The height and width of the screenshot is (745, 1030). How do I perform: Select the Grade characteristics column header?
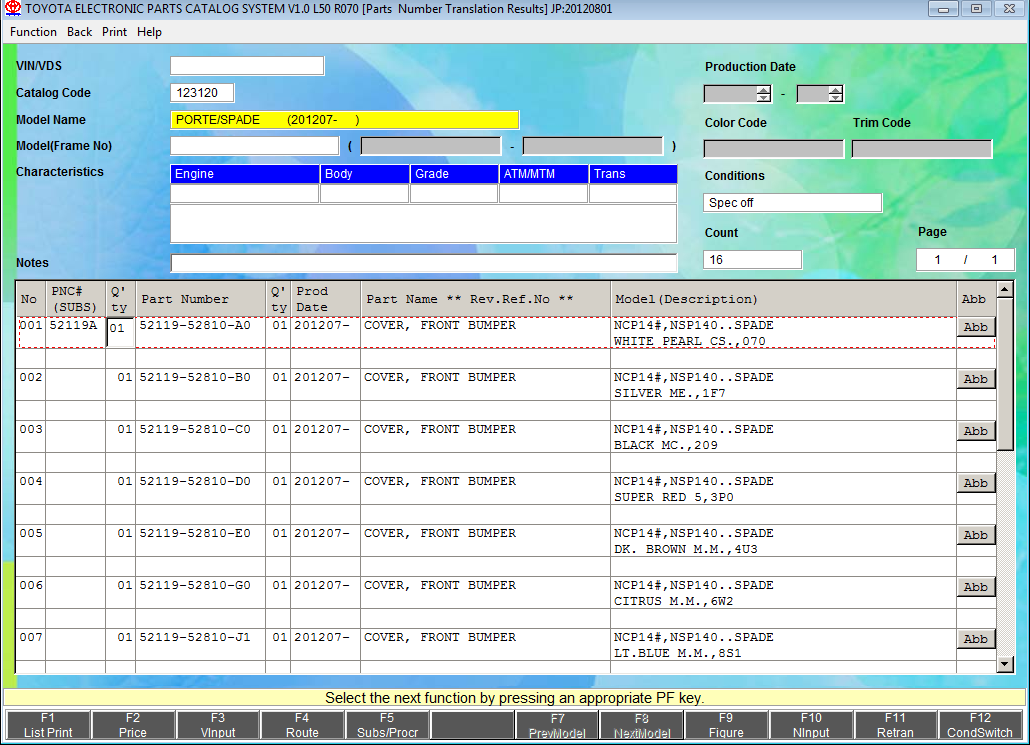coord(454,174)
